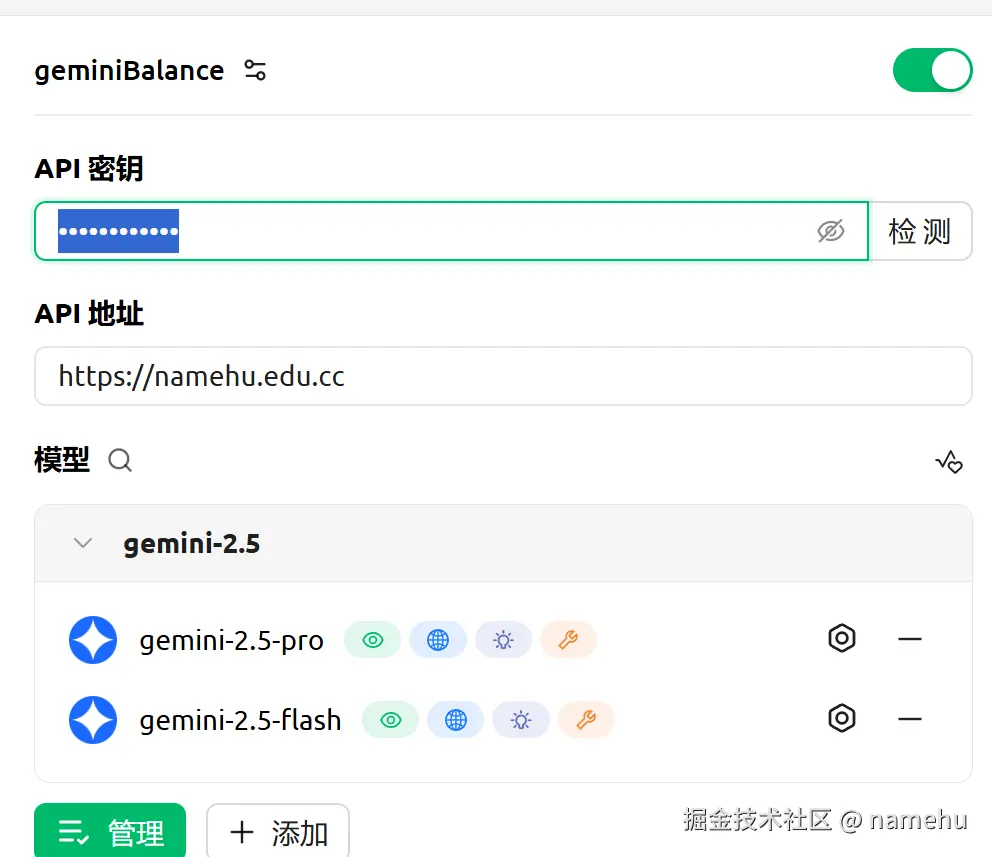Search models with magnifier icon
The height and width of the screenshot is (857, 992).
coord(120,460)
